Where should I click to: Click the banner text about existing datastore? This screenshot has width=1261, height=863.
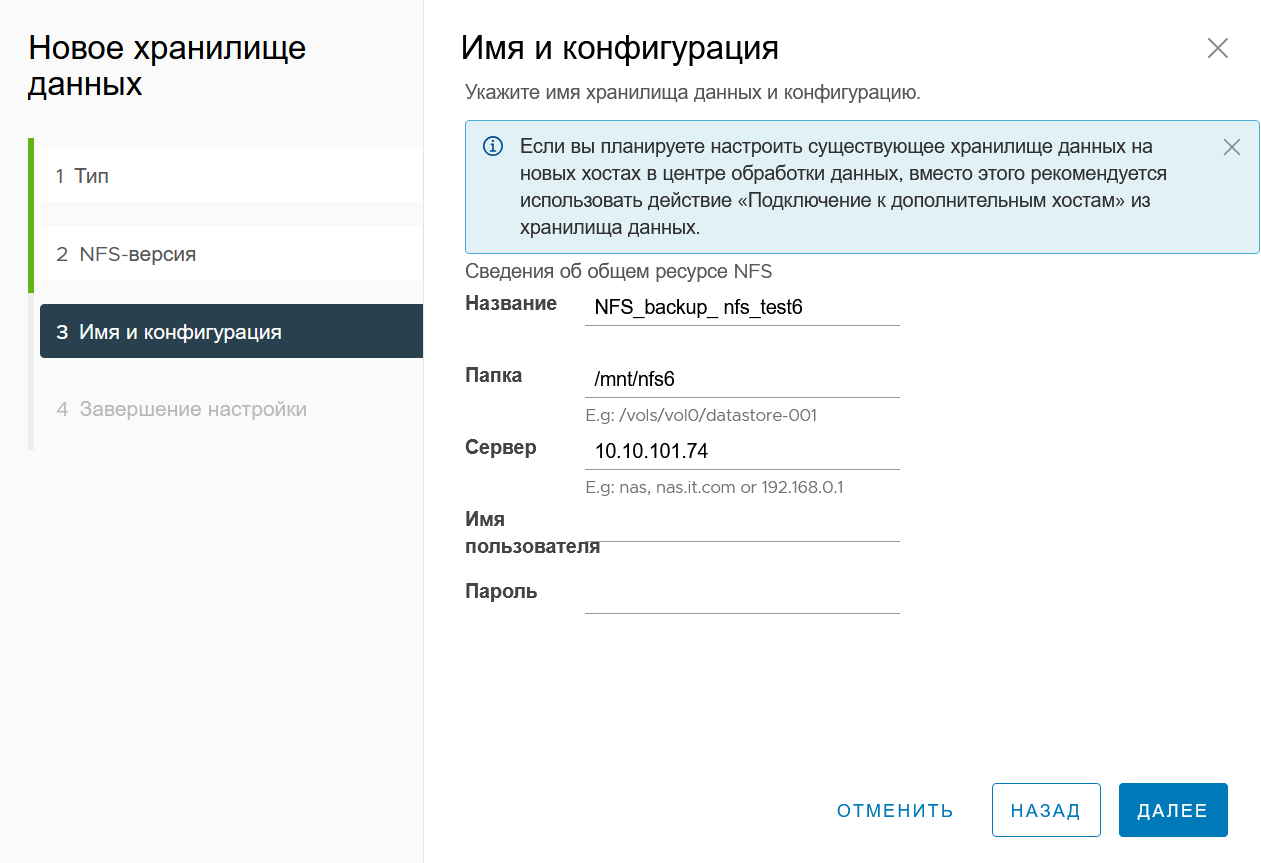(843, 187)
